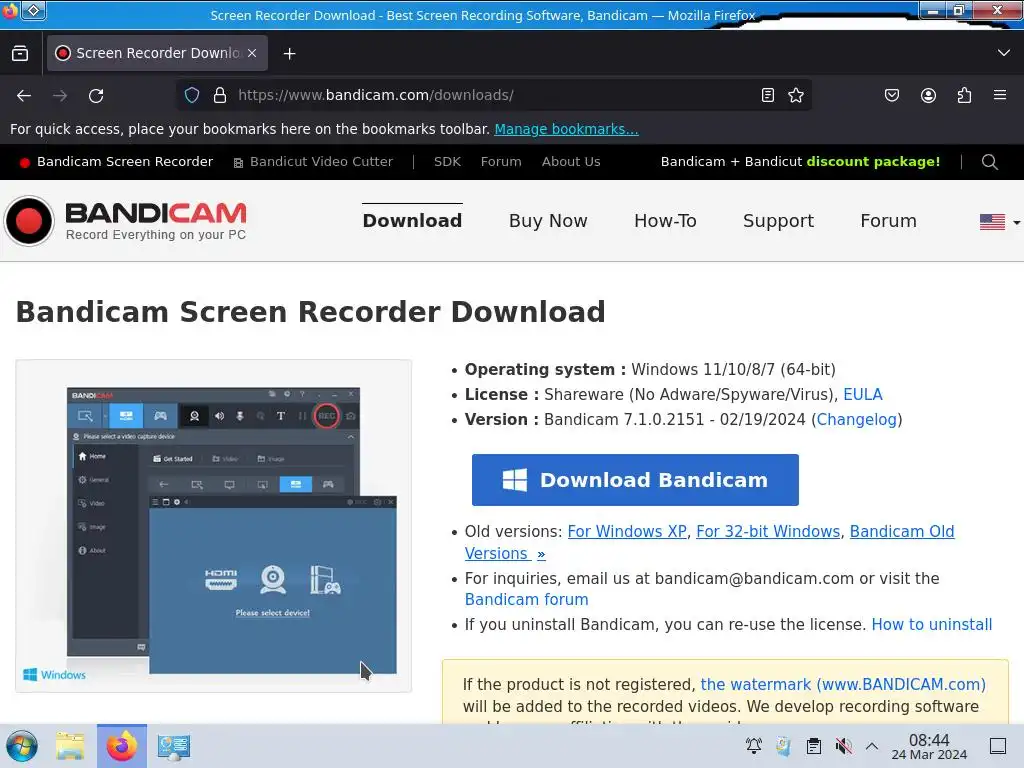Open the US flag language dropdown

[1000, 222]
